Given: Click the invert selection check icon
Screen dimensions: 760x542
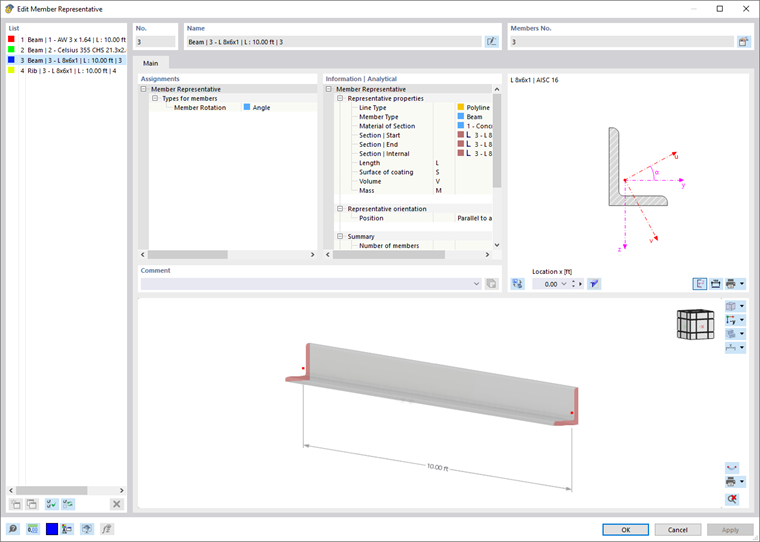Looking at the screenshot, I should click(x=68, y=504).
